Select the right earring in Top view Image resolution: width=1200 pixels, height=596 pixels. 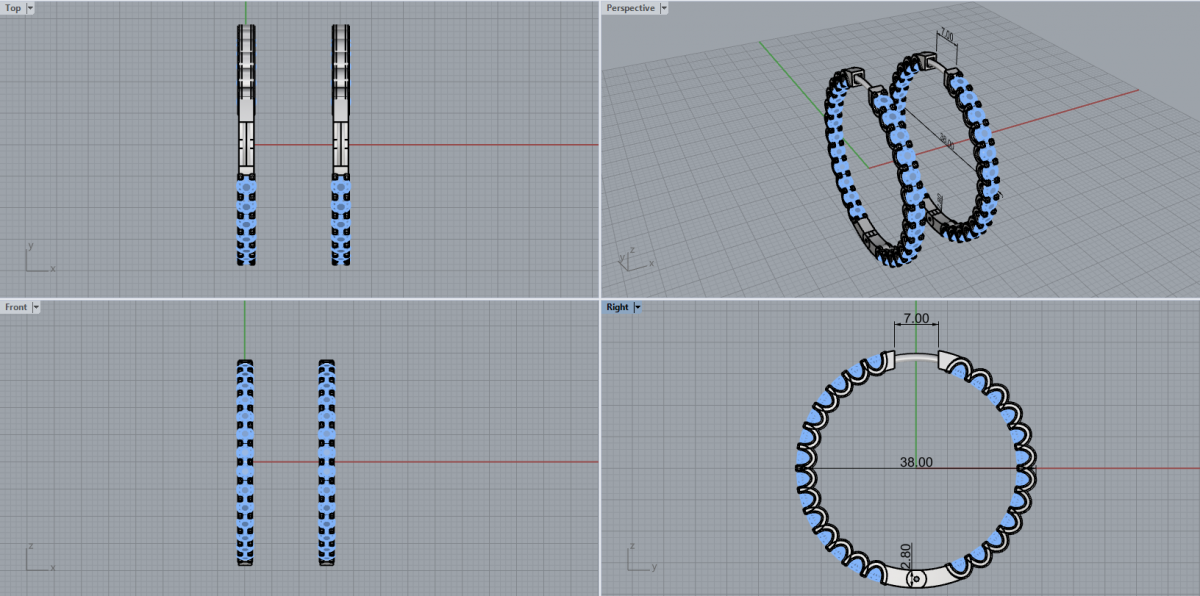(342, 145)
